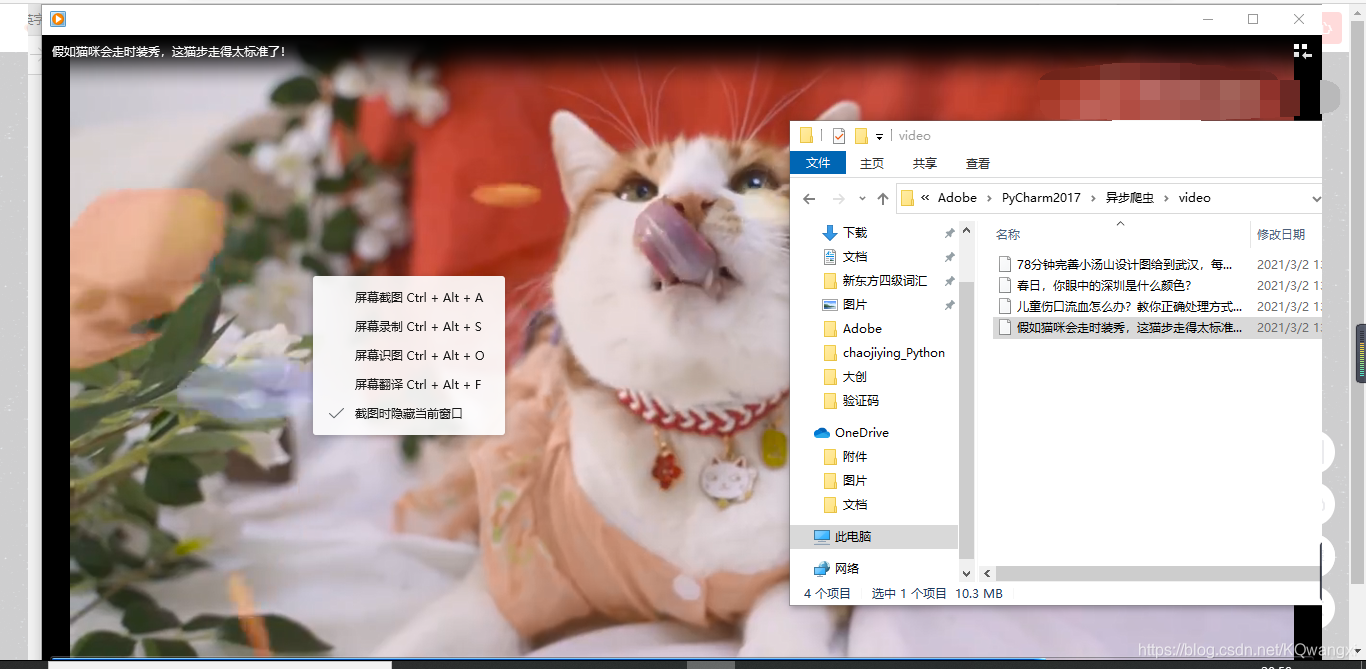Expand chevron after Adobe in breadcrumb
Viewport: 1366px width, 669px height.
(x=990, y=198)
